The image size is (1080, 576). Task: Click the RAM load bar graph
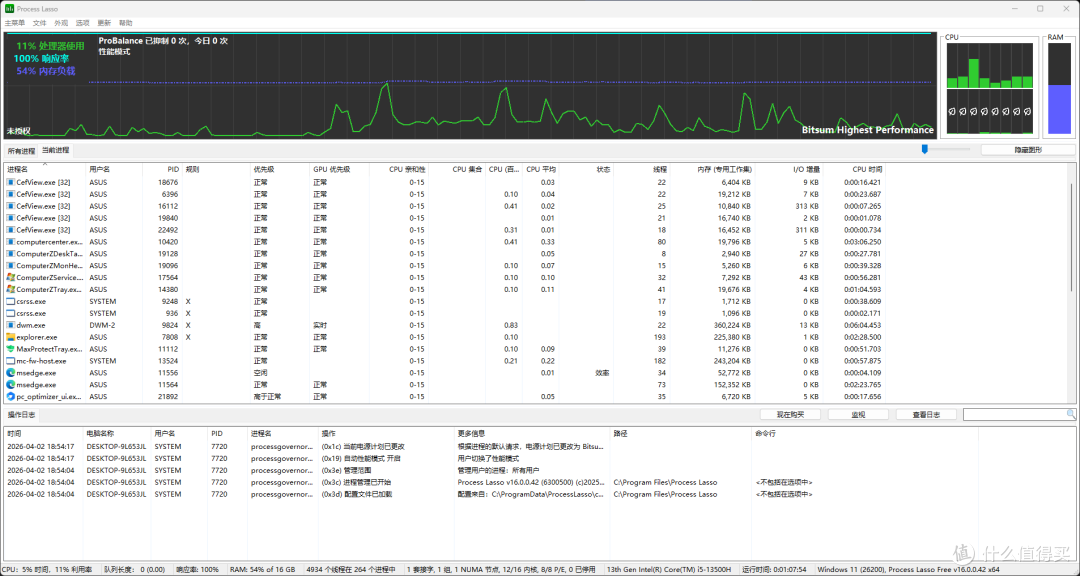click(x=1059, y=88)
